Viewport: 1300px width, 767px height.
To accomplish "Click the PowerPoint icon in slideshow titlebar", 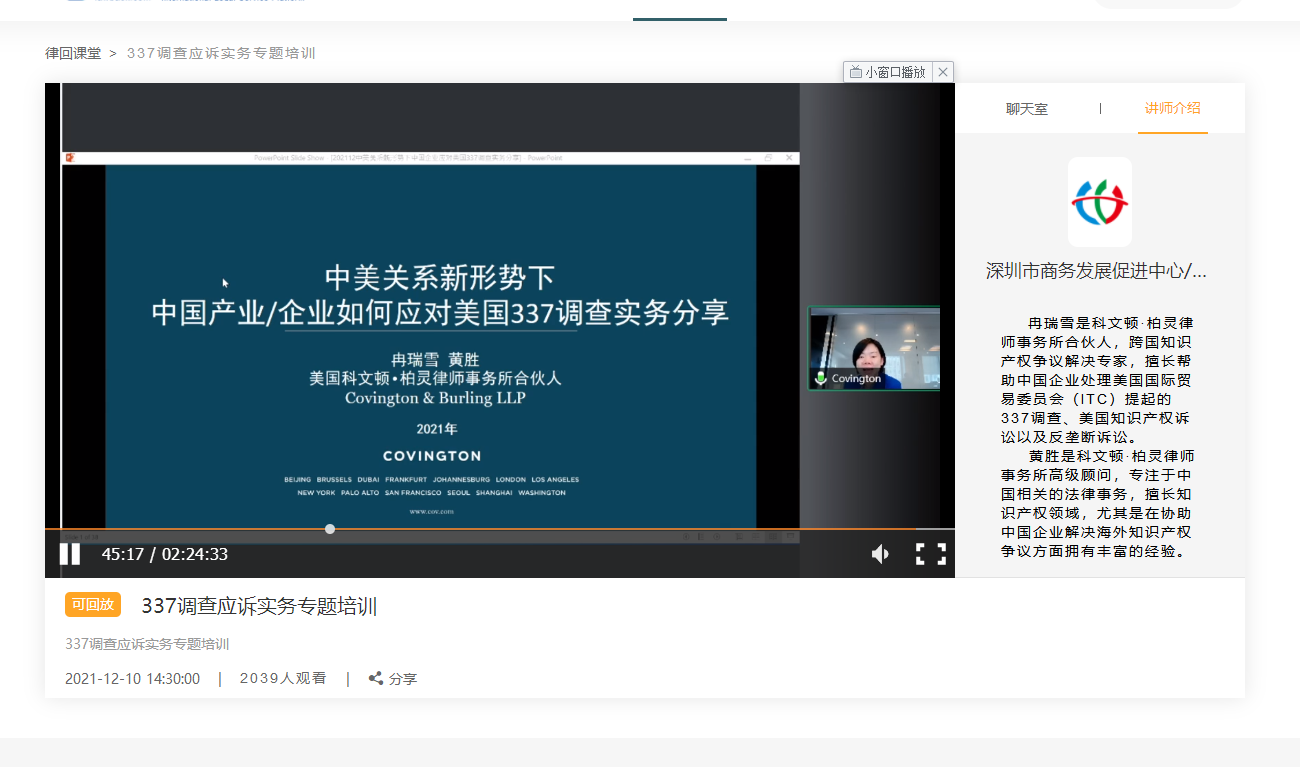I will [x=70, y=158].
